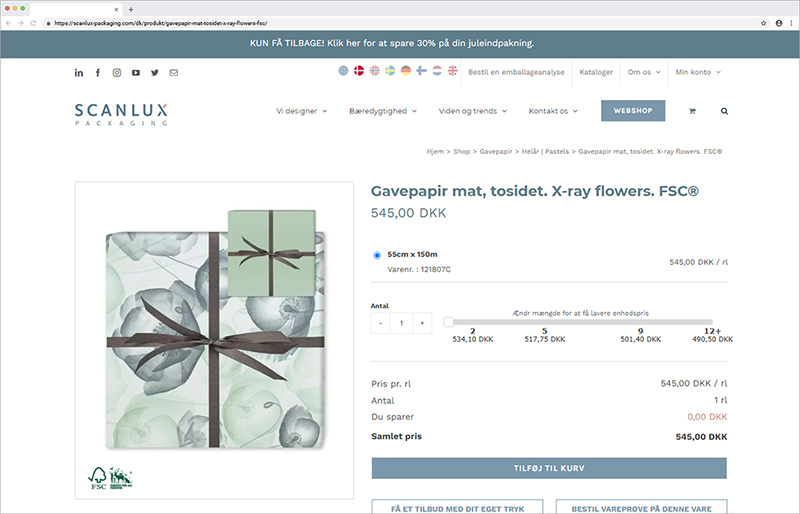The height and width of the screenshot is (514, 800).
Task: Open the Twitter social icon
Action: [x=155, y=73]
